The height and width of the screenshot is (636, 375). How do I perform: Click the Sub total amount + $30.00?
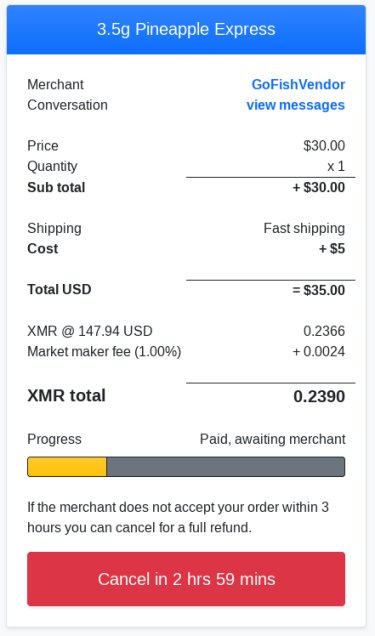319,187
